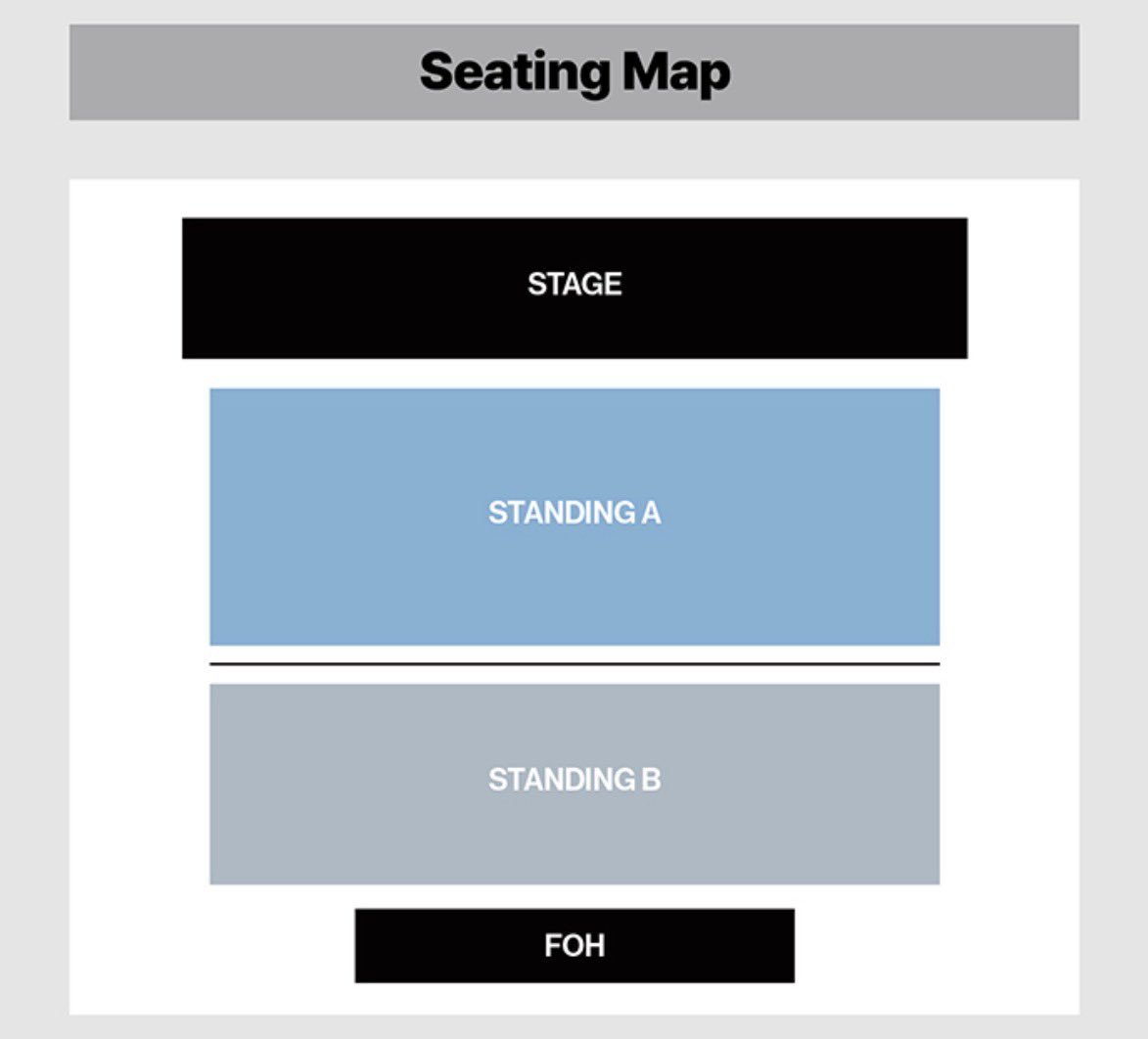Click the white FOH text label
The height and width of the screenshot is (1039, 1148).
coord(574,945)
